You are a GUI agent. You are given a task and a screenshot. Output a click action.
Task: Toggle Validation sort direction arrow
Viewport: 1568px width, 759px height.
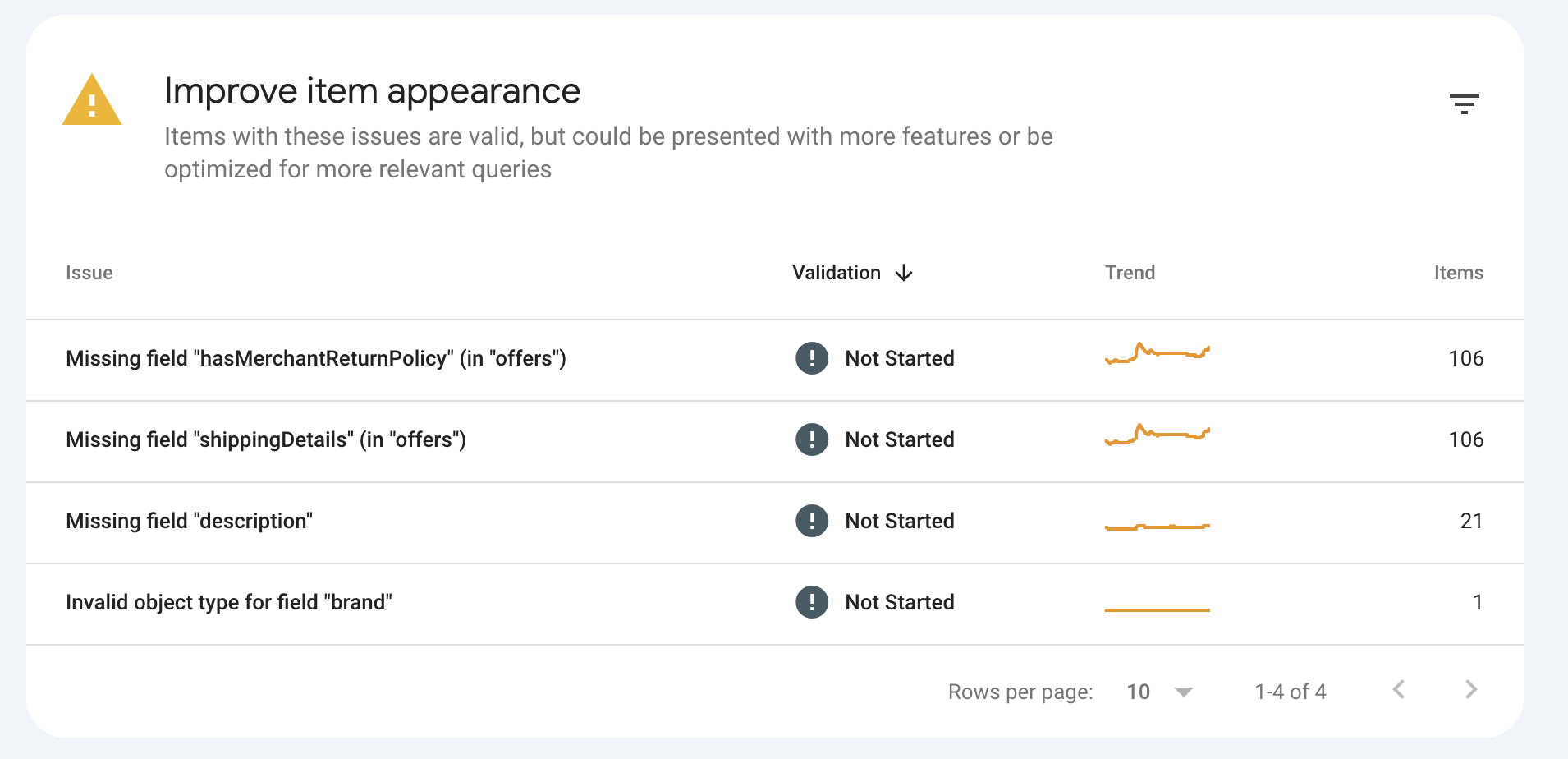coord(904,273)
